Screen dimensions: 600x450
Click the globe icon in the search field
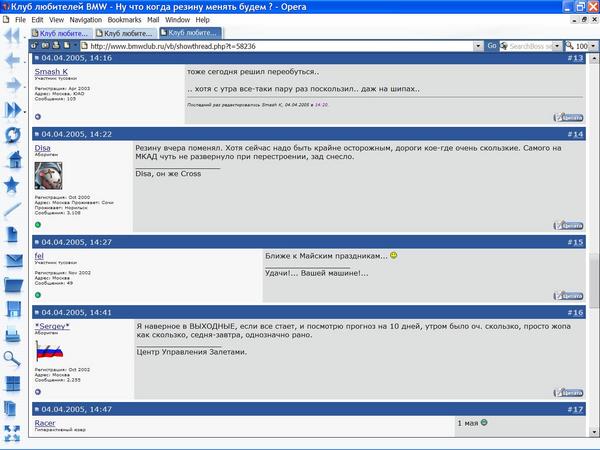[x=504, y=46]
